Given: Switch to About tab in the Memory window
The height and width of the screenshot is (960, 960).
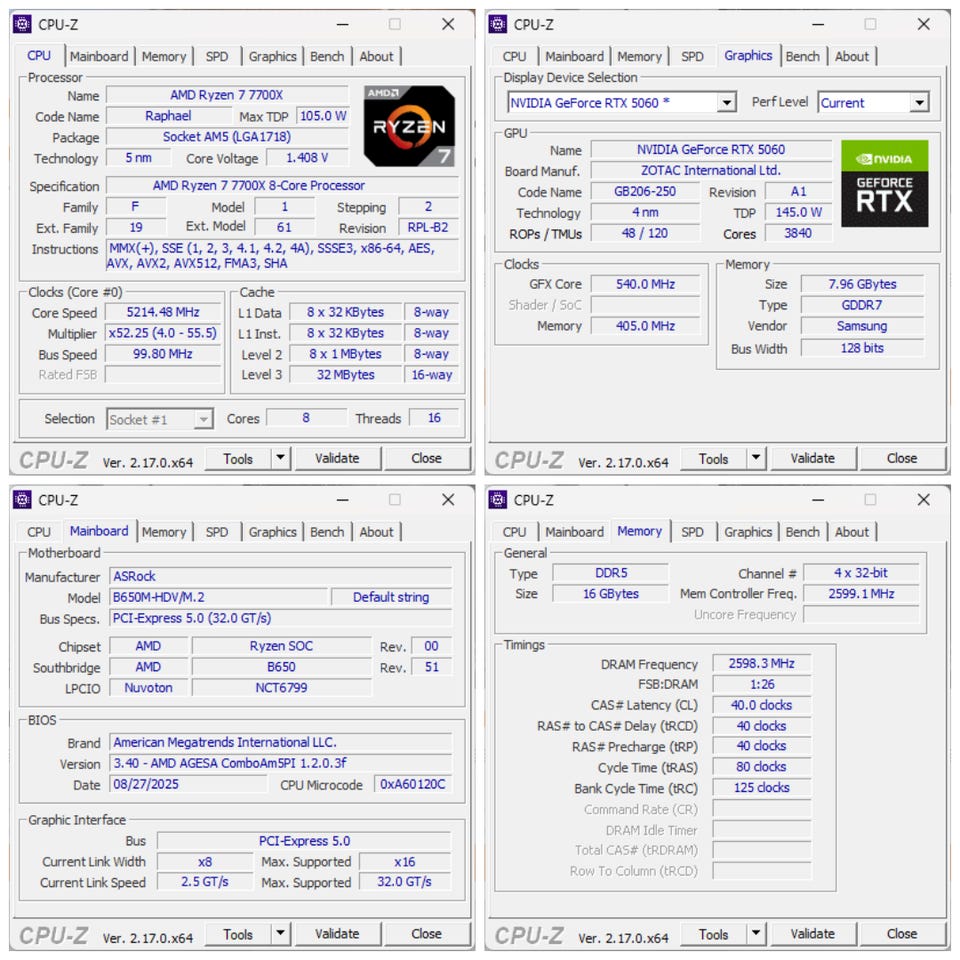Looking at the screenshot, I should [852, 532].
